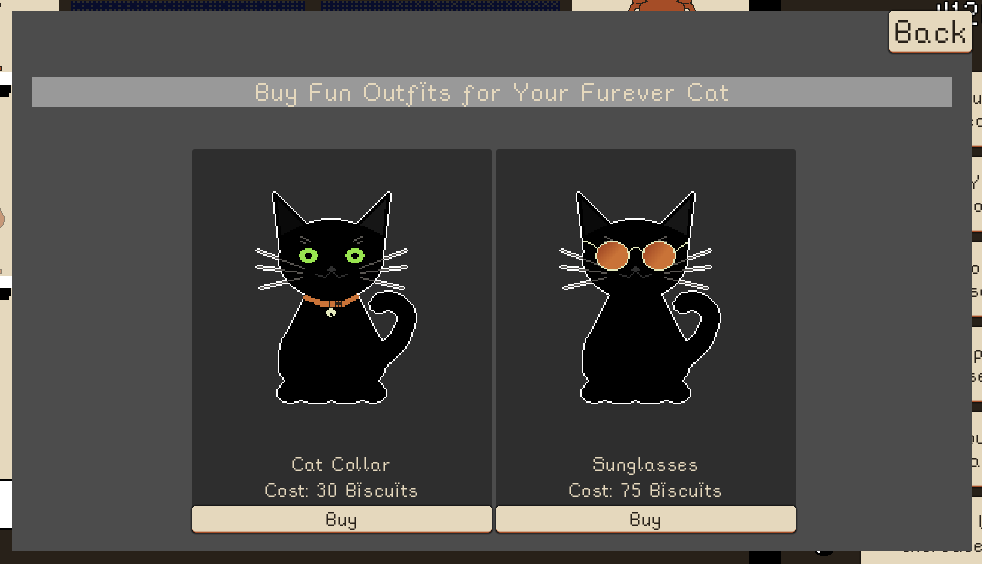Click the 'Buy Fun Outfits' title banner
This screenshot has height=564, width=982.
[492, 93]
